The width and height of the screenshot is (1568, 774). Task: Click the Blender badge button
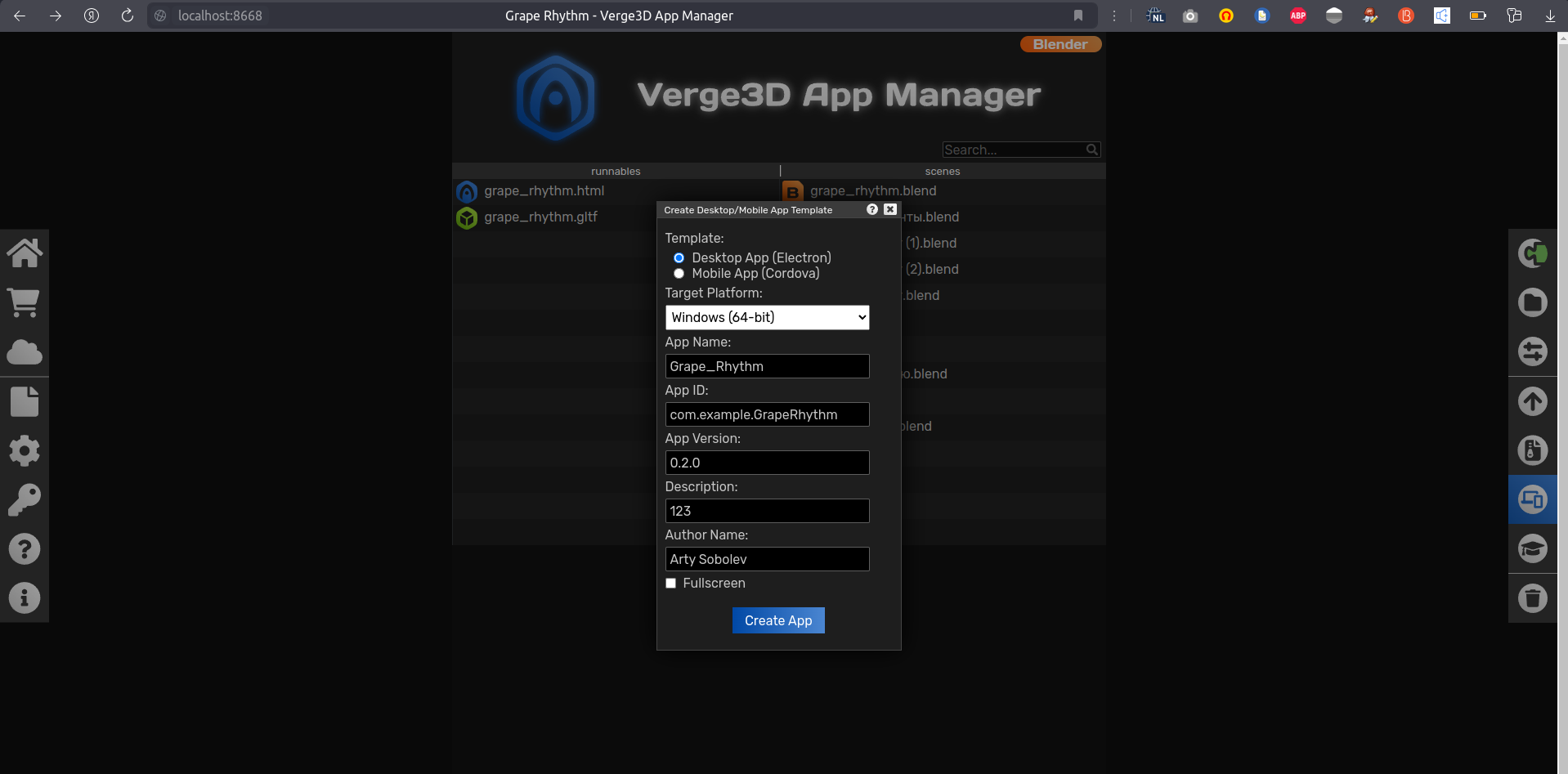coord(1060,44)
